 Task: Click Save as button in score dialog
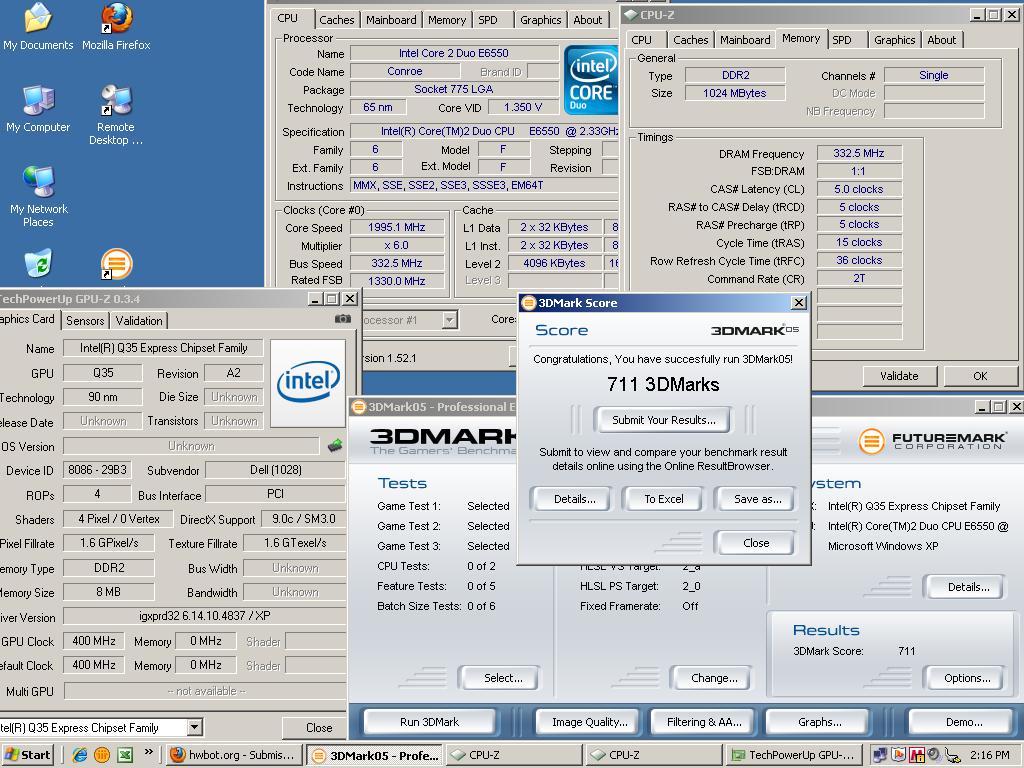758,499
